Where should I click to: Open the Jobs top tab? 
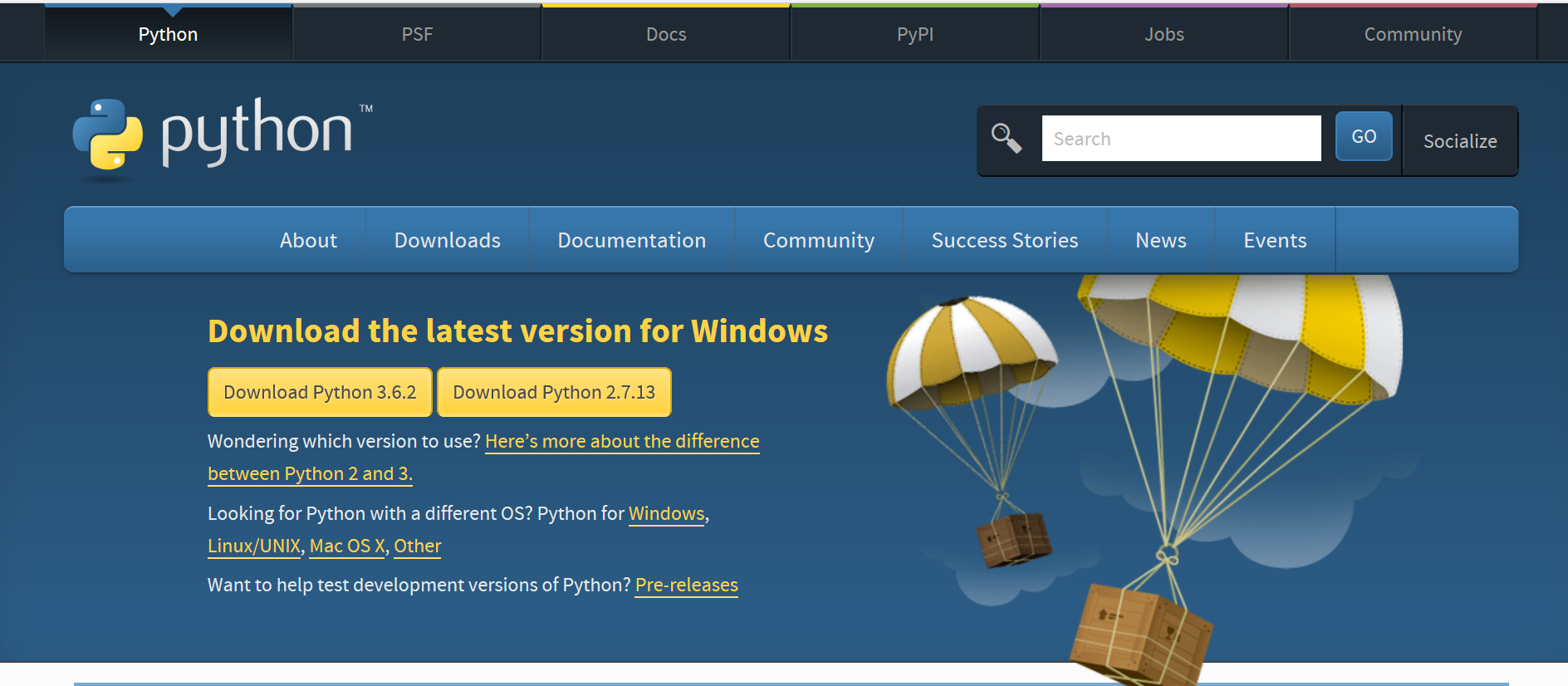pos(1164,34)
